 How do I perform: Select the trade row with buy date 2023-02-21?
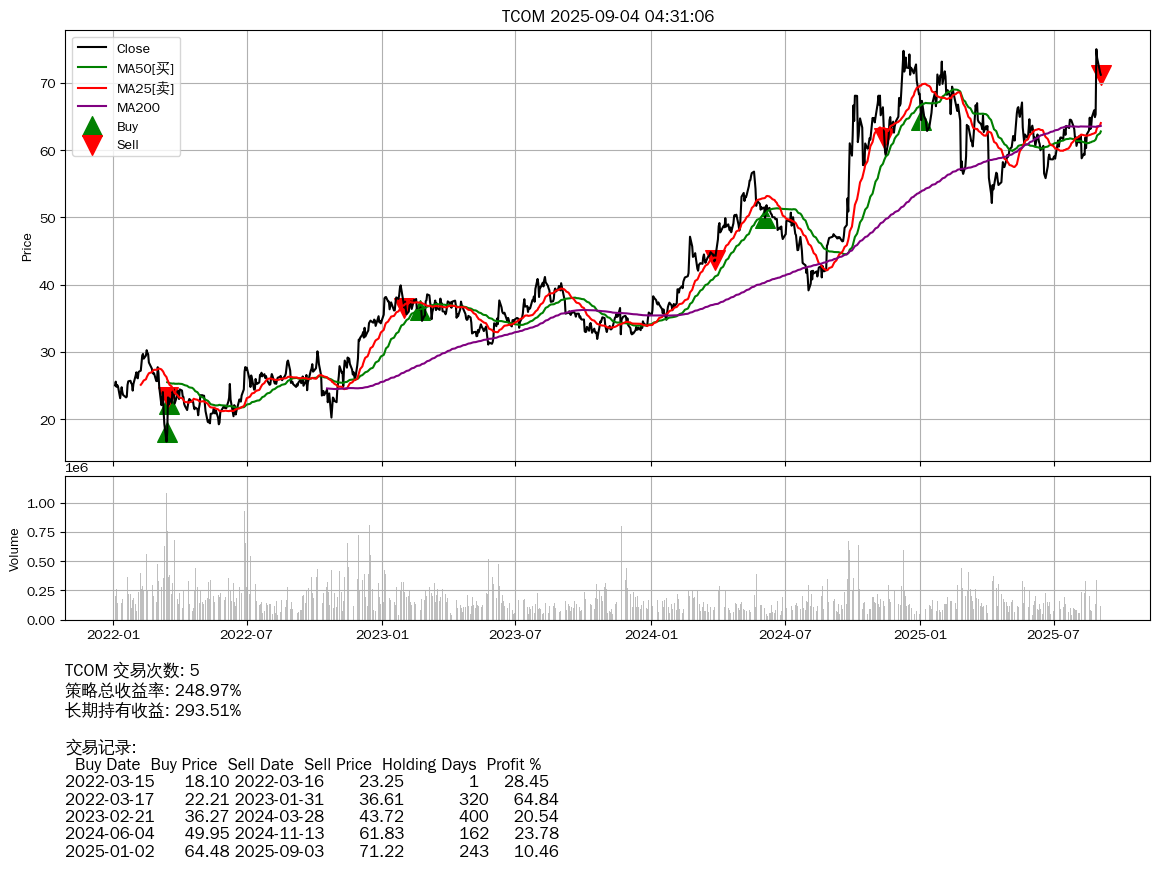point(311,816)
